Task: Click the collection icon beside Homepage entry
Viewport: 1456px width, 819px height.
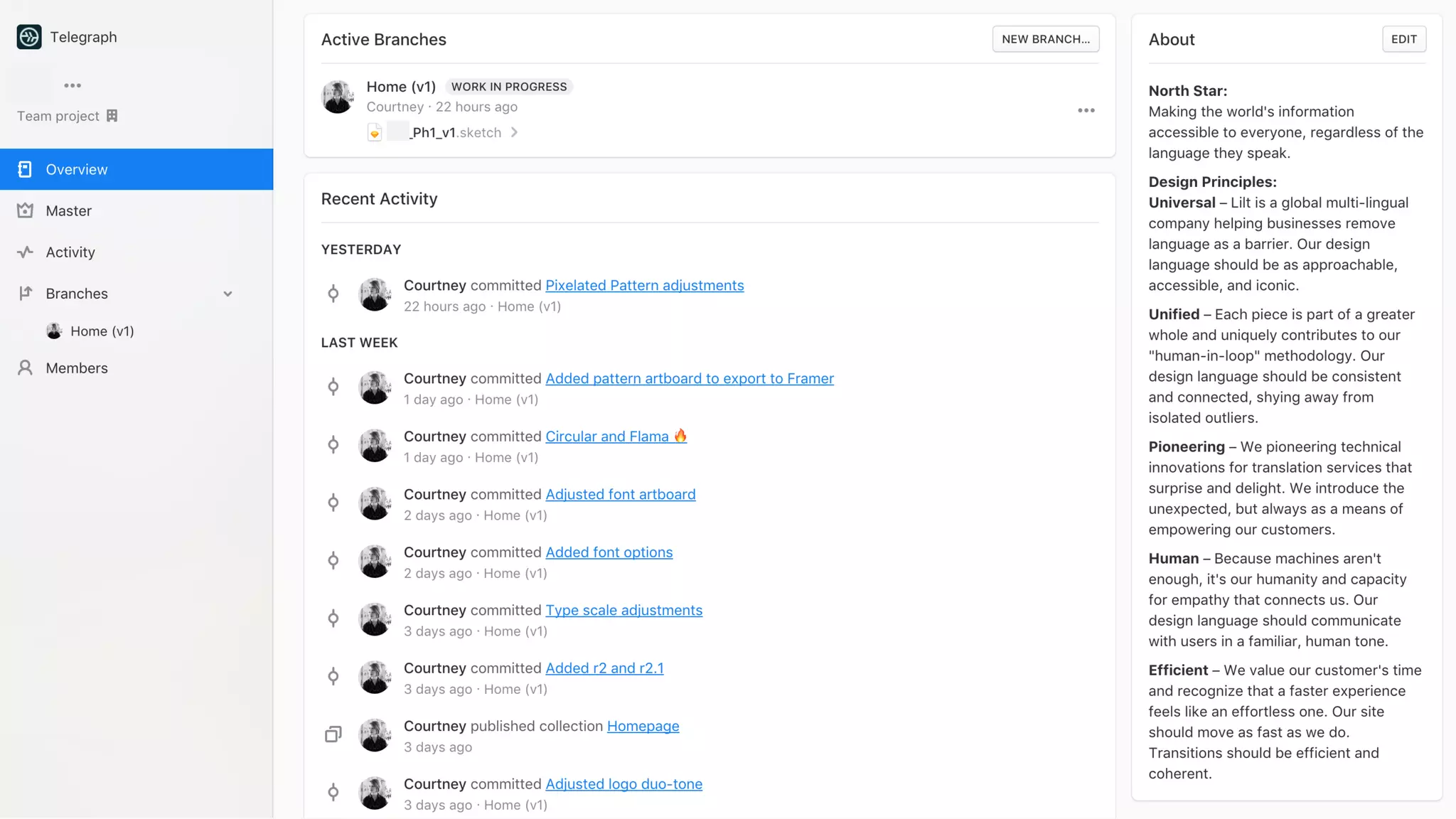Action: click(x=333, y=734)
